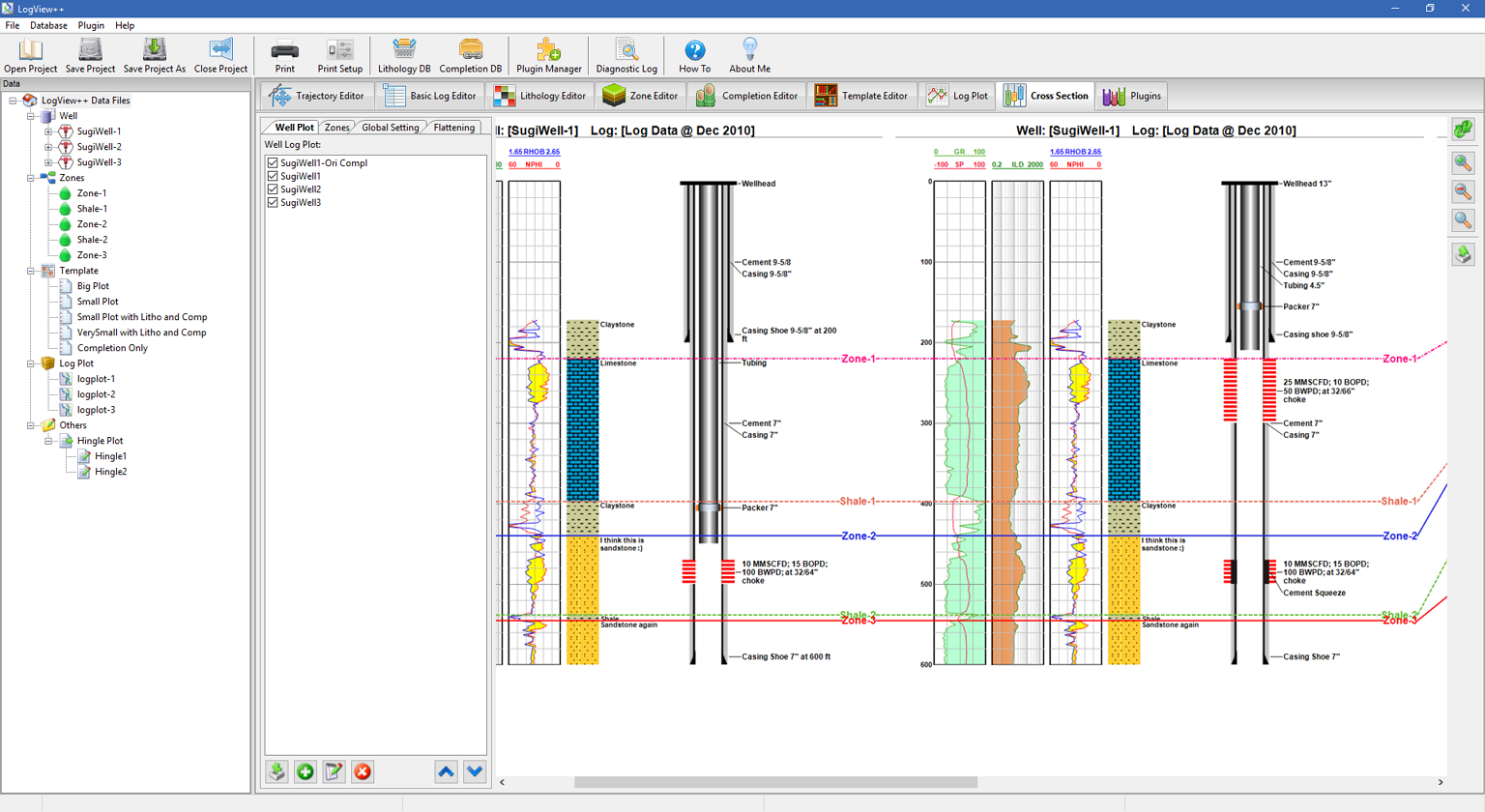Image resolution: width=1485 pixels, height=812 pixels.
Task: Switch to the Flattening tab
Action: [453, 128]
